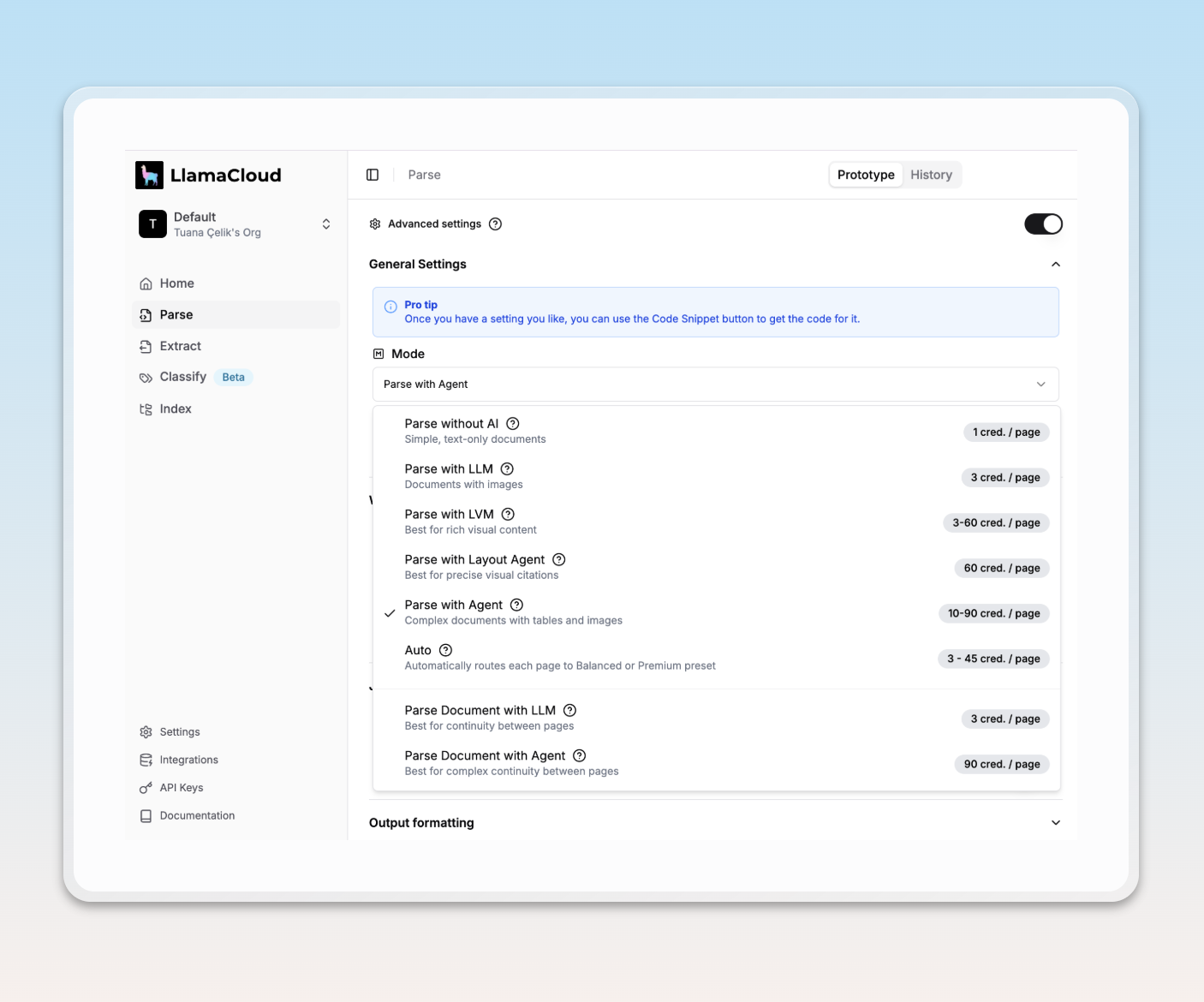The width and height of the screenshot is (1204, 1002).
Task: Click help icon beside Parse without AI
Action: [x=513, y=424]
